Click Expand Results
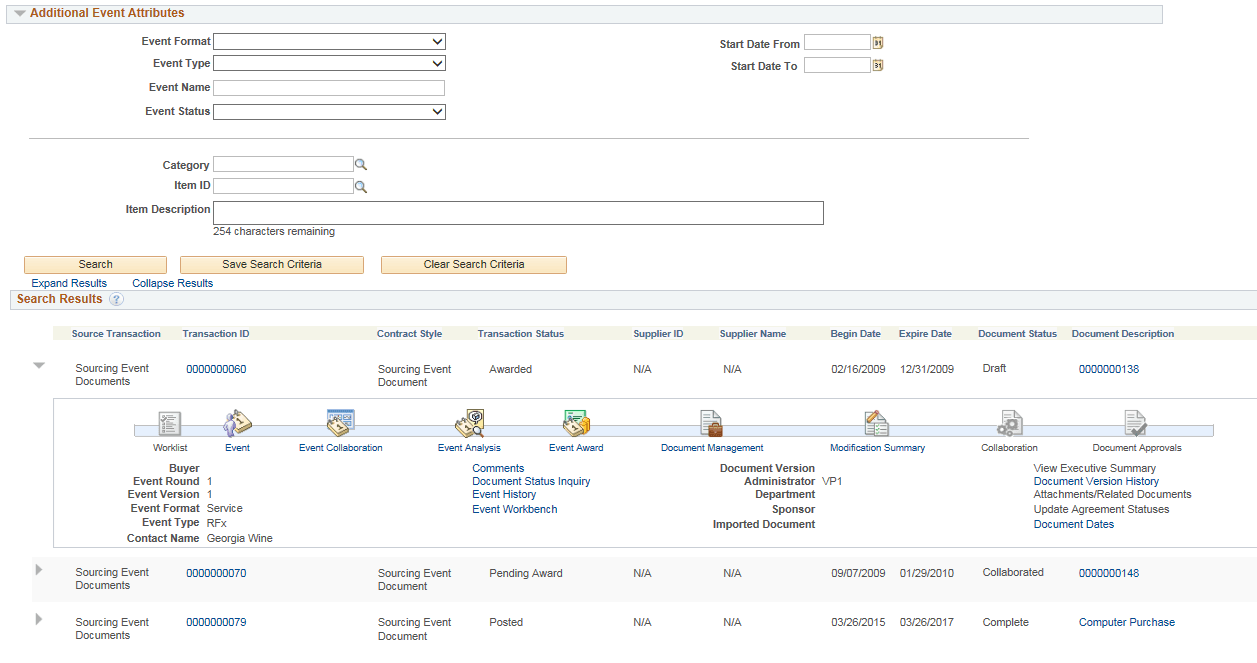 point(68,283)
